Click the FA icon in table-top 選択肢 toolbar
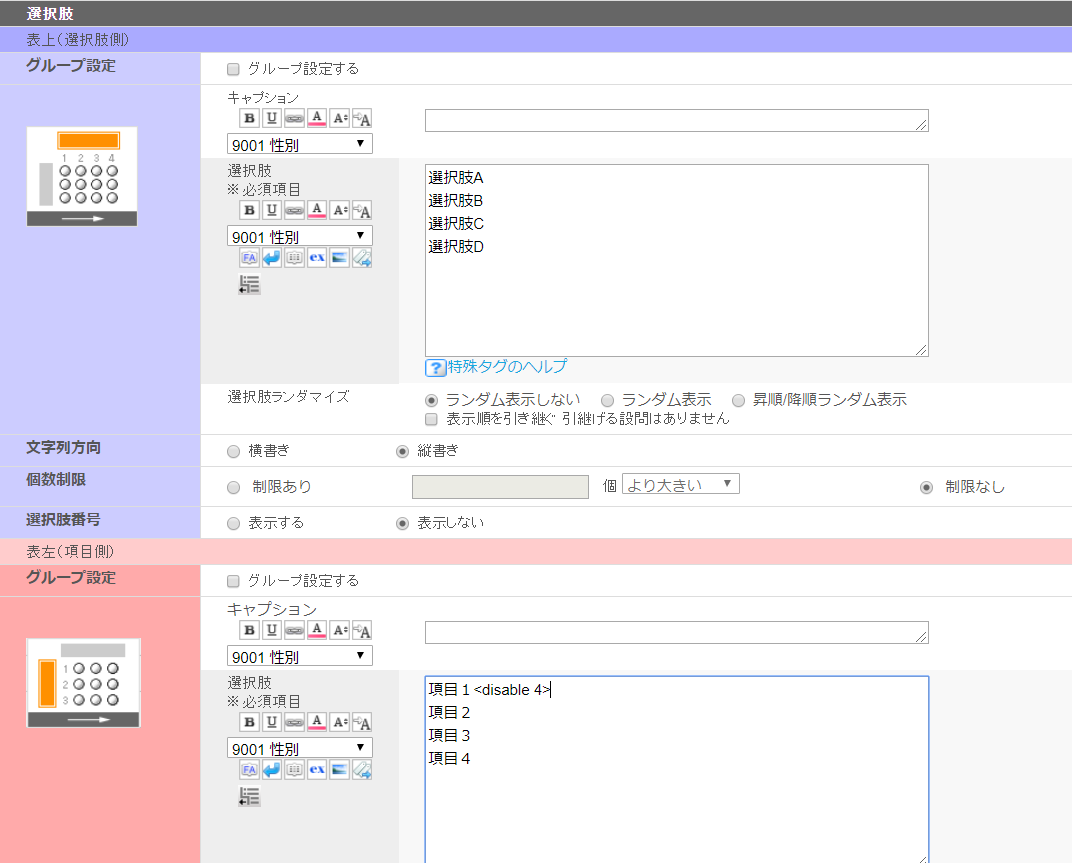 pos(249,258)
